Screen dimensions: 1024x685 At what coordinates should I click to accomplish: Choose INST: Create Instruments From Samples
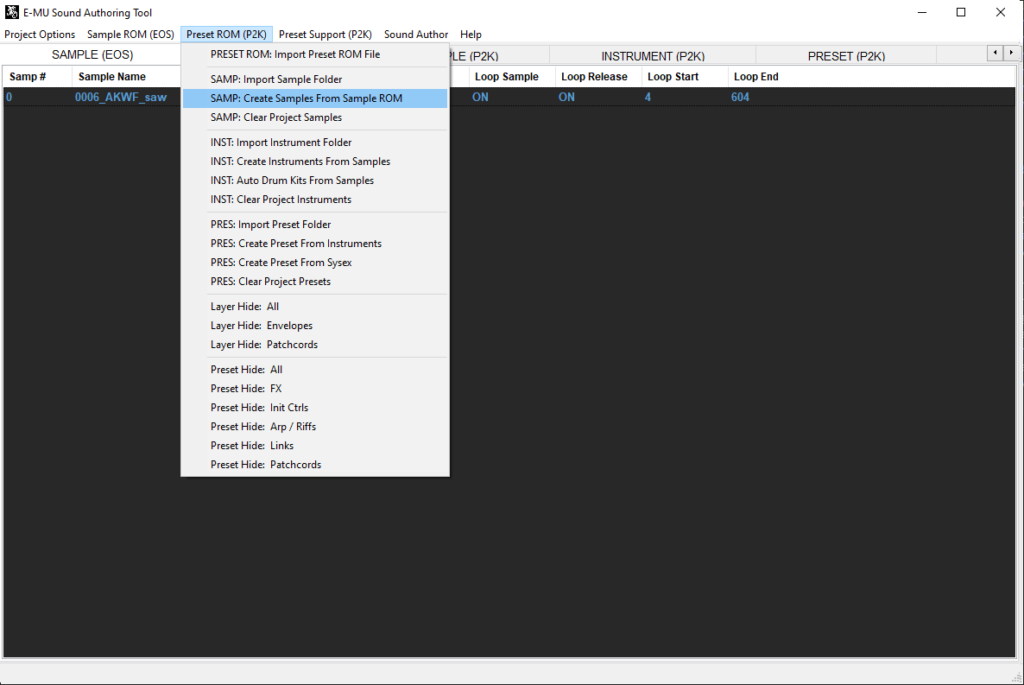315,161
